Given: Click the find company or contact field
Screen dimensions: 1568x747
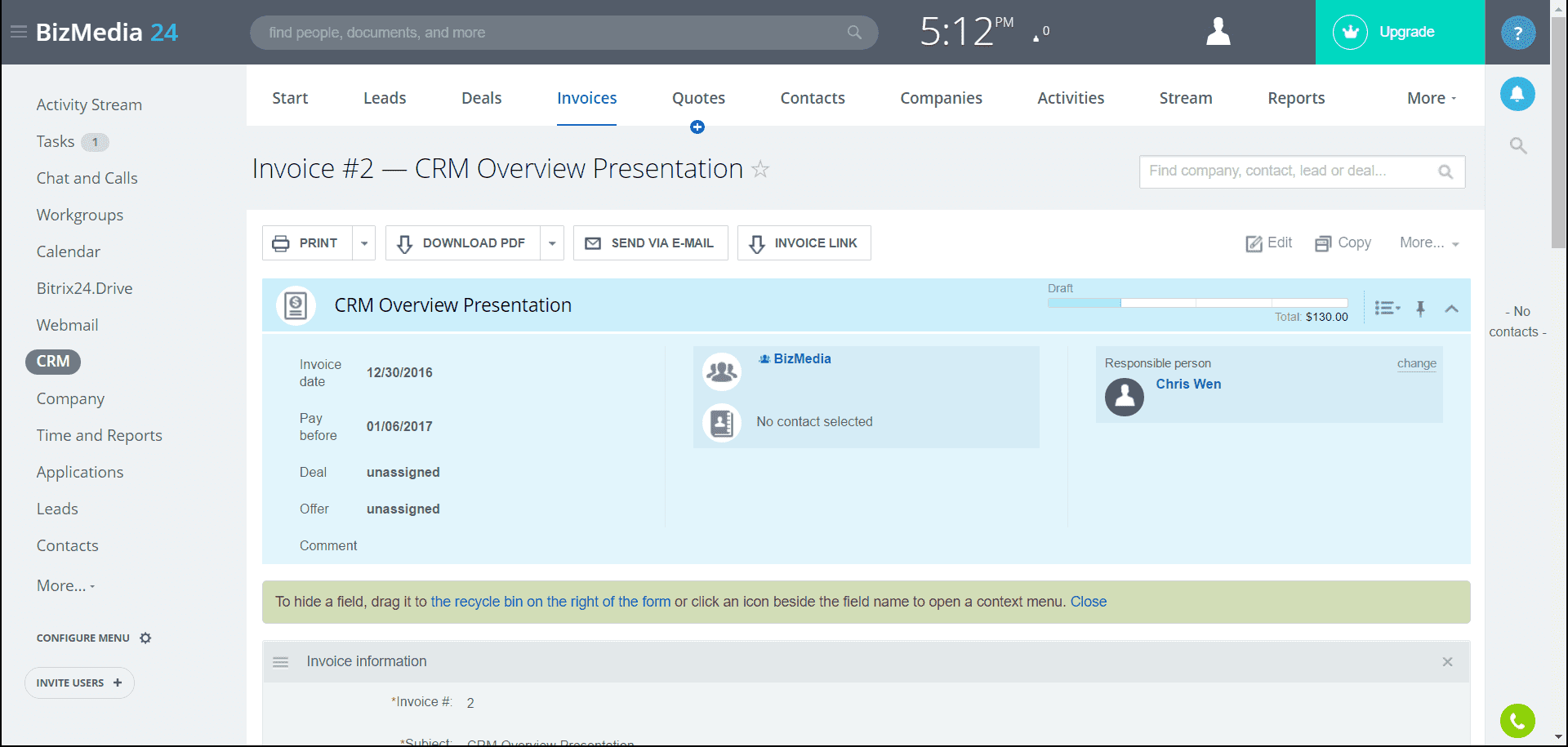Looking at the screenshot, I should pyautogui.click(x=1290, y=171).
